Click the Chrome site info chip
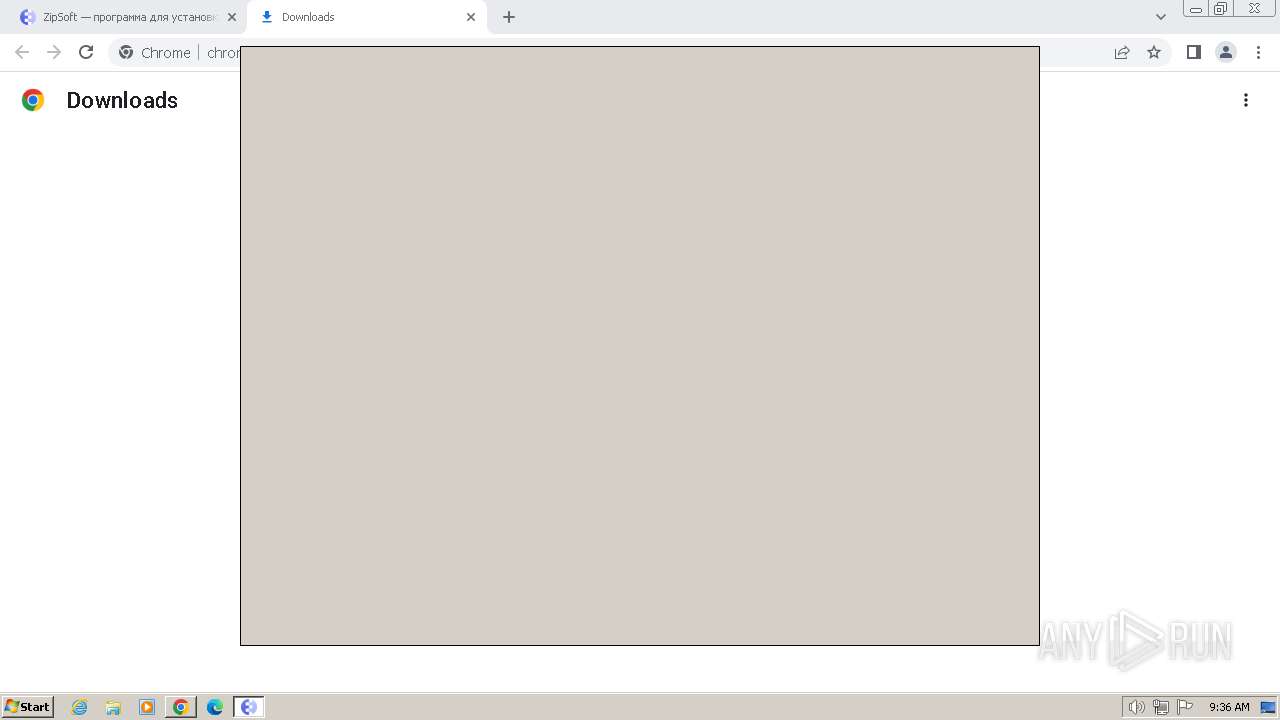The width and height of the screenshot is (1280, 720). 155,52
